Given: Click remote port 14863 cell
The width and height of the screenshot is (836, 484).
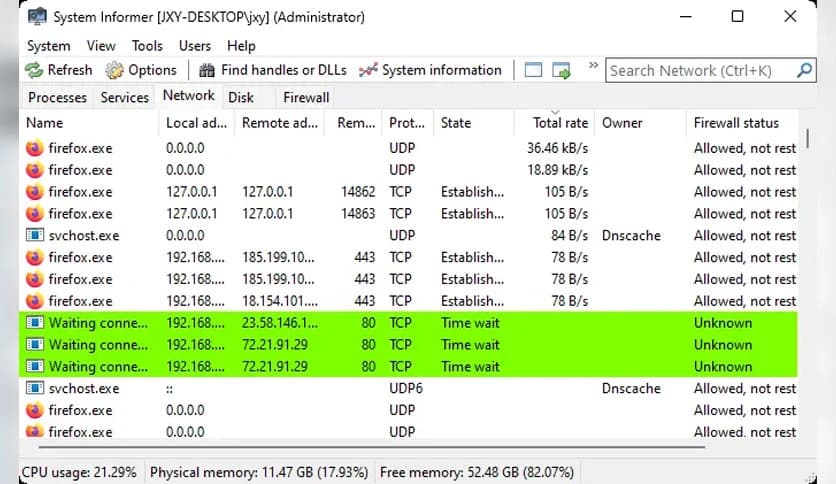Looking at the screenshot, I should 358,214.
